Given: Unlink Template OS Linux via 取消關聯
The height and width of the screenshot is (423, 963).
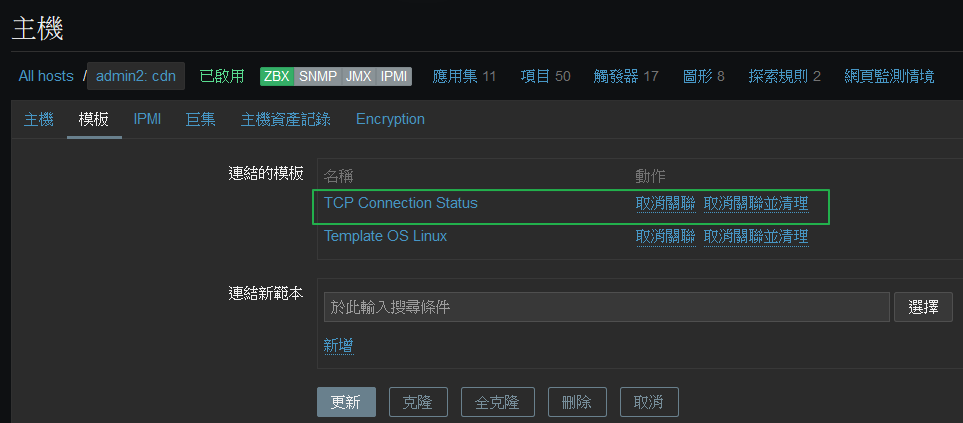Looking at the screenshot, I should pyautogui.click(x=665, y=236).
